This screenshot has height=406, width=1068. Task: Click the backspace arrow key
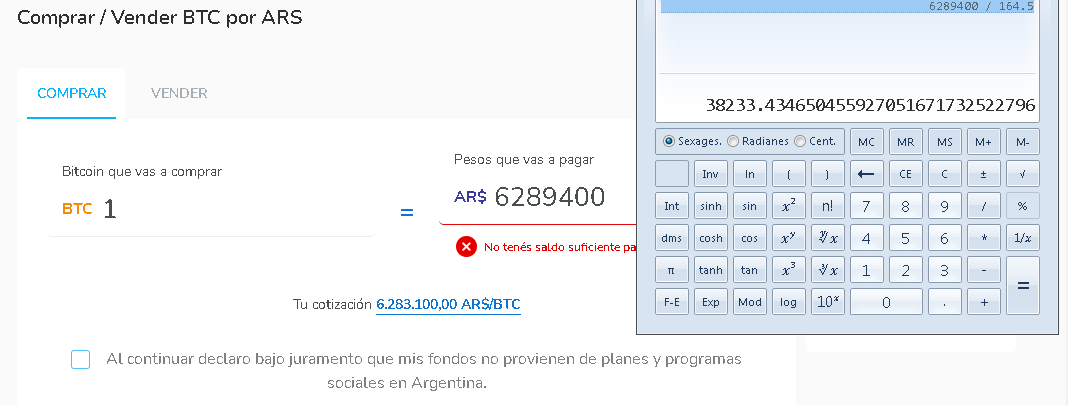coord(866,174)
